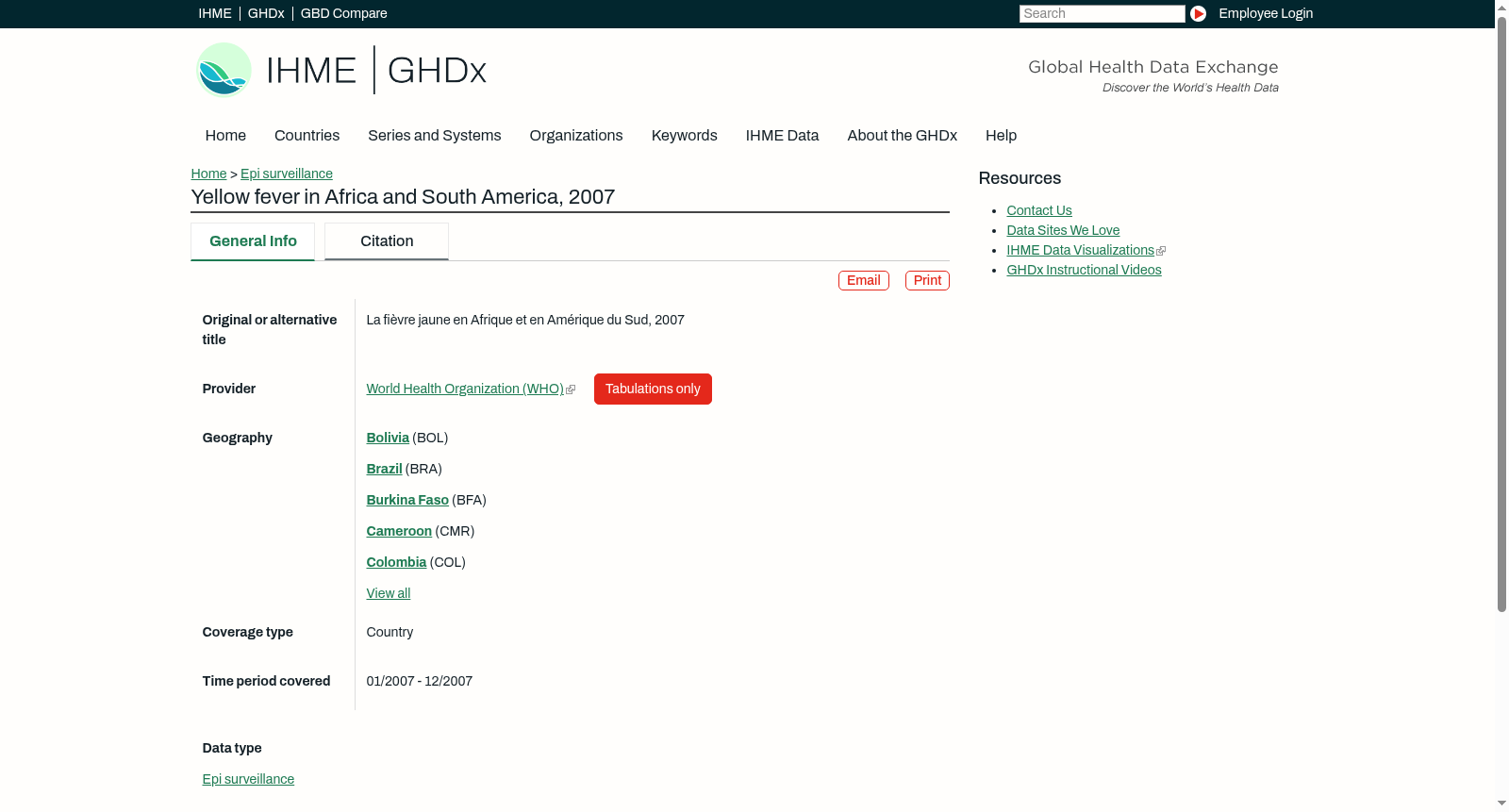Image resolution: width=1509 pixels, height=812 pixels.
Task: Click the Search input field
Action: point(1102,13)
